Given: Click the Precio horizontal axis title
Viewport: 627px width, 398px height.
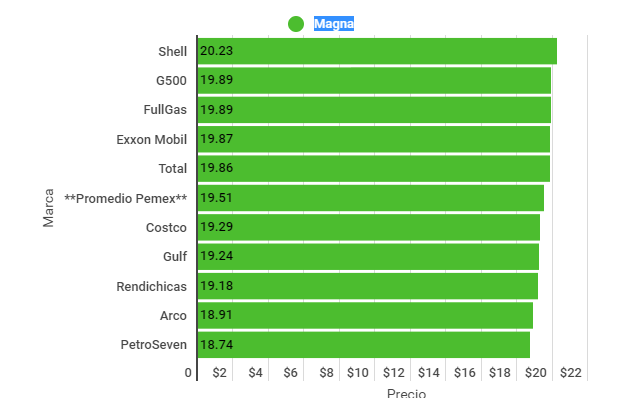Looking at the screenshot, I should click(406, 393).
